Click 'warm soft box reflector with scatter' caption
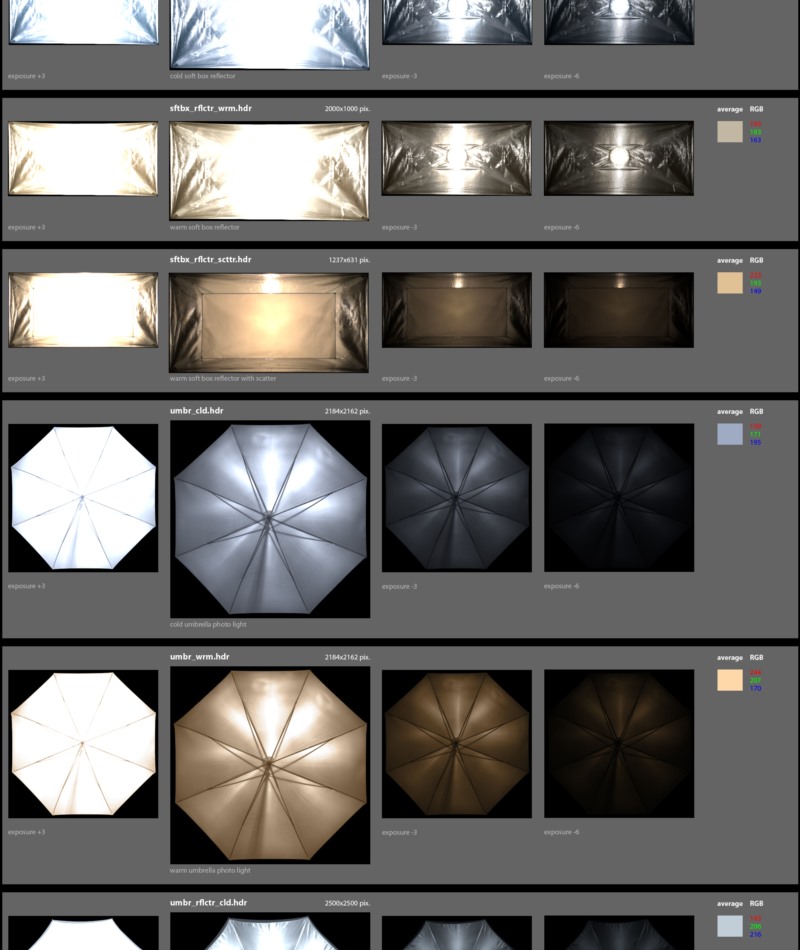This screenshot has width=800, height=950. pyautogui.click(x=223, y=379)
